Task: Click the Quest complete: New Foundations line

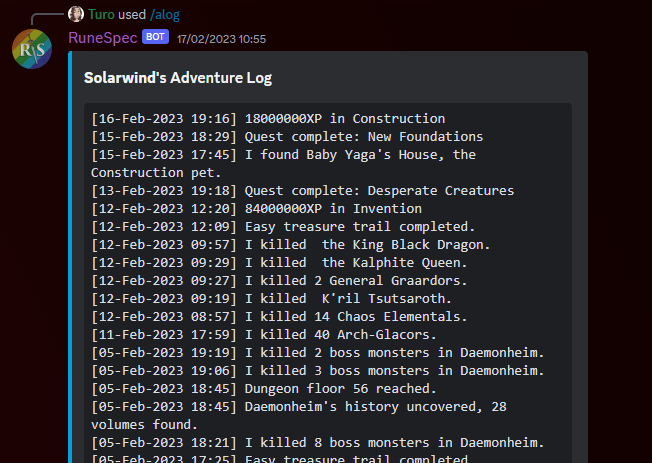Action: coord(287,136)
